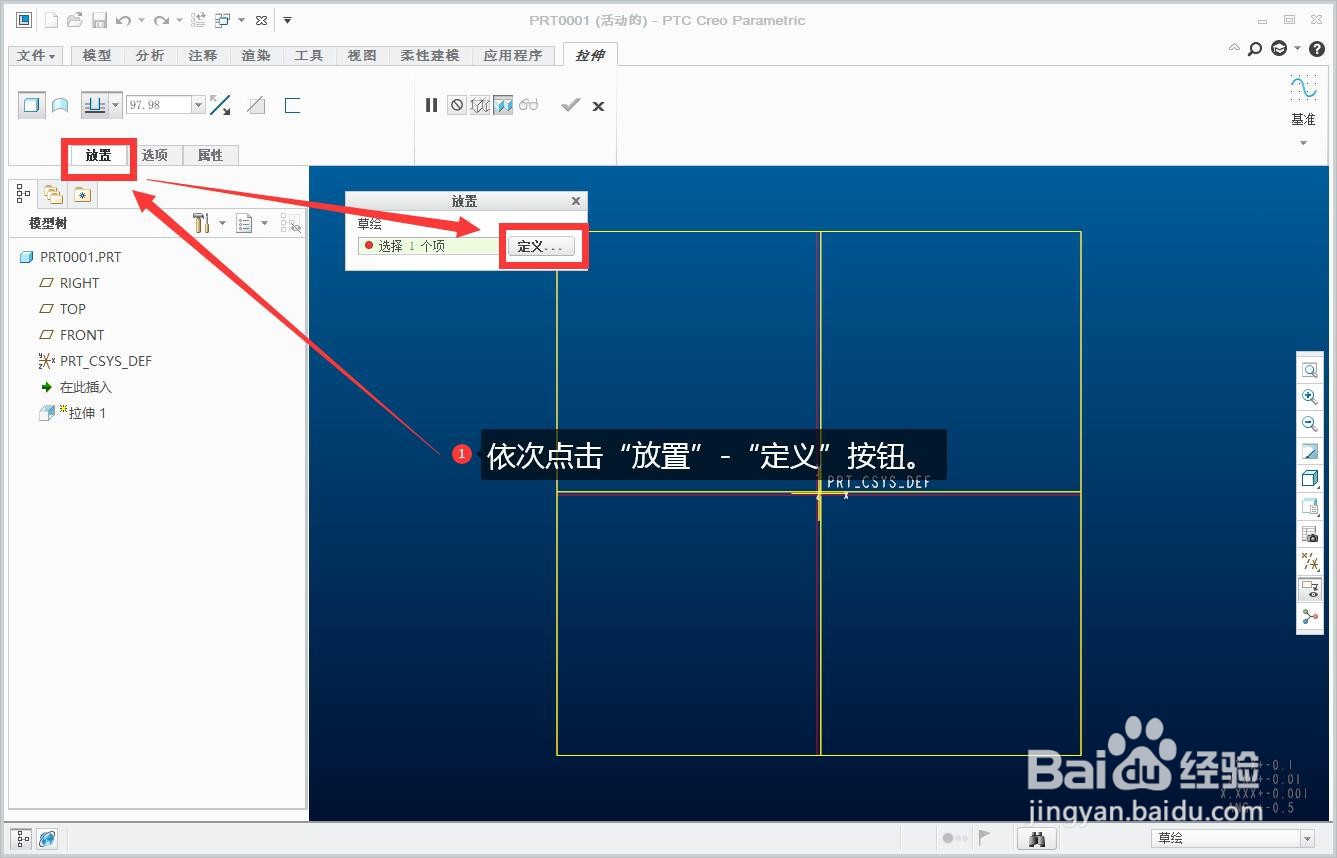Switch to the 分析 ribbon tab
This screenshot has width=1337, height=858.
point(150,55)
